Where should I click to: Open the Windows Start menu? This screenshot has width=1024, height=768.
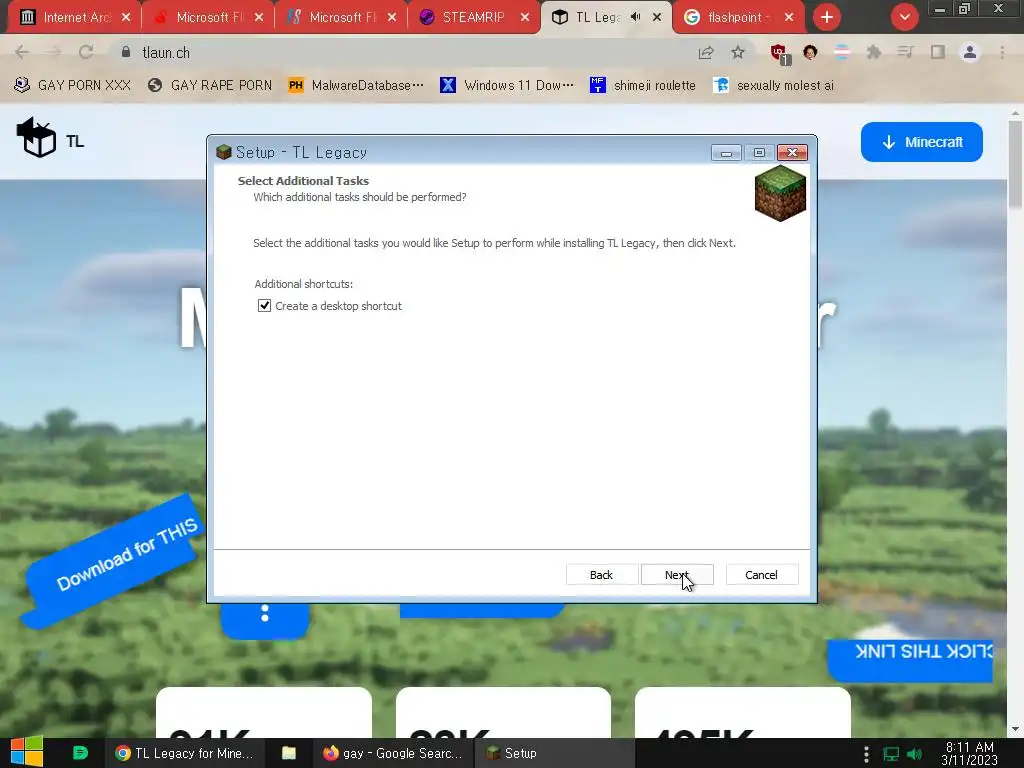tap(27, 752)
